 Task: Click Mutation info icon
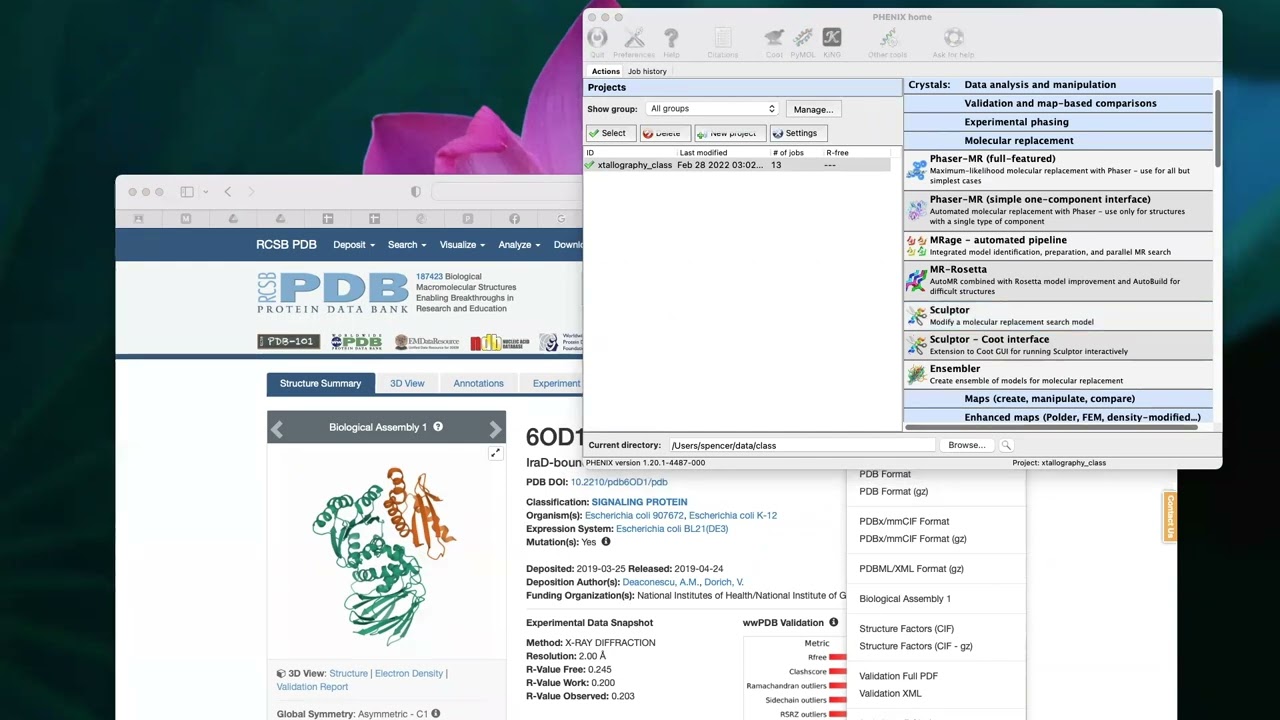click(x=605, y=542)
